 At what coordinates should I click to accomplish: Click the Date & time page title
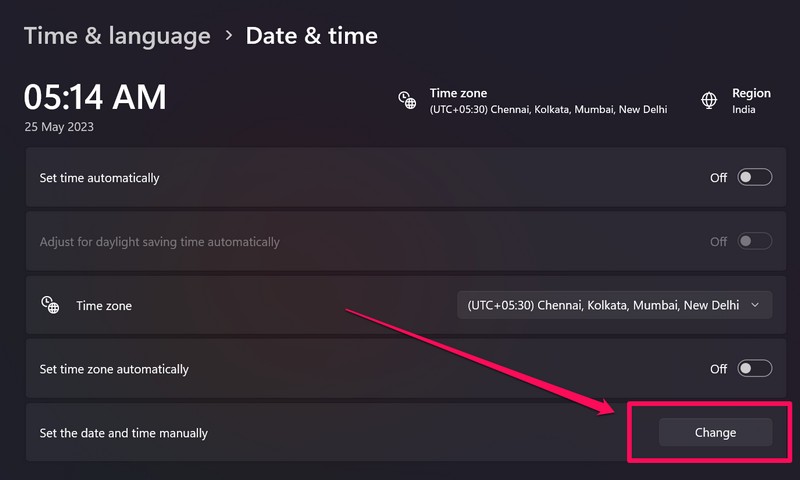312,37
